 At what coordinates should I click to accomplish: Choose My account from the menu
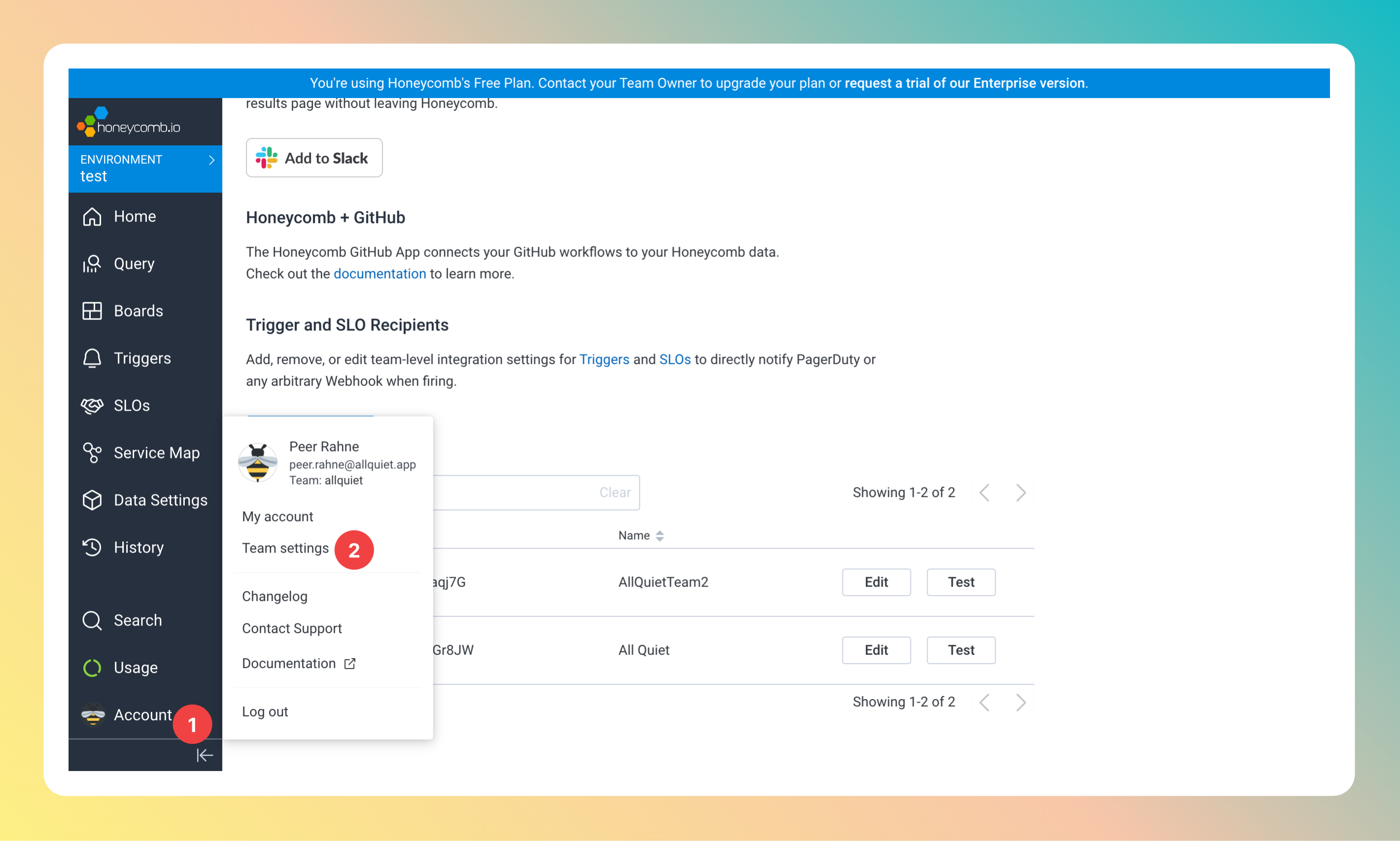[277, 516]
